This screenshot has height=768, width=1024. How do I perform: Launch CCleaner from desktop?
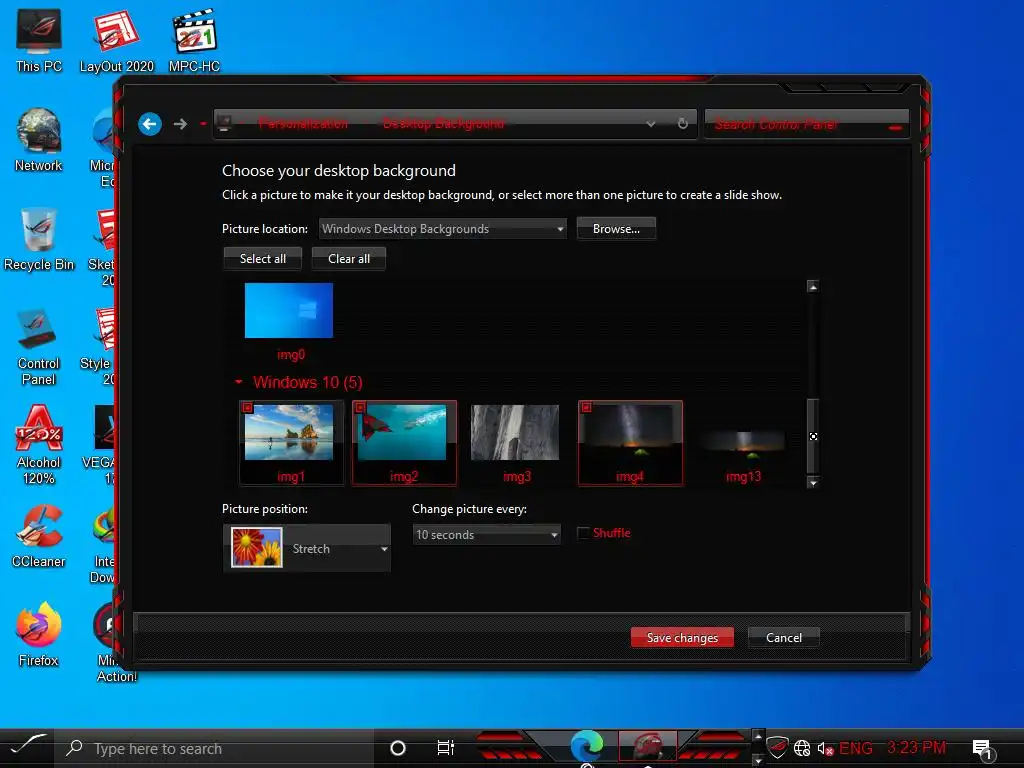[39, 537]
